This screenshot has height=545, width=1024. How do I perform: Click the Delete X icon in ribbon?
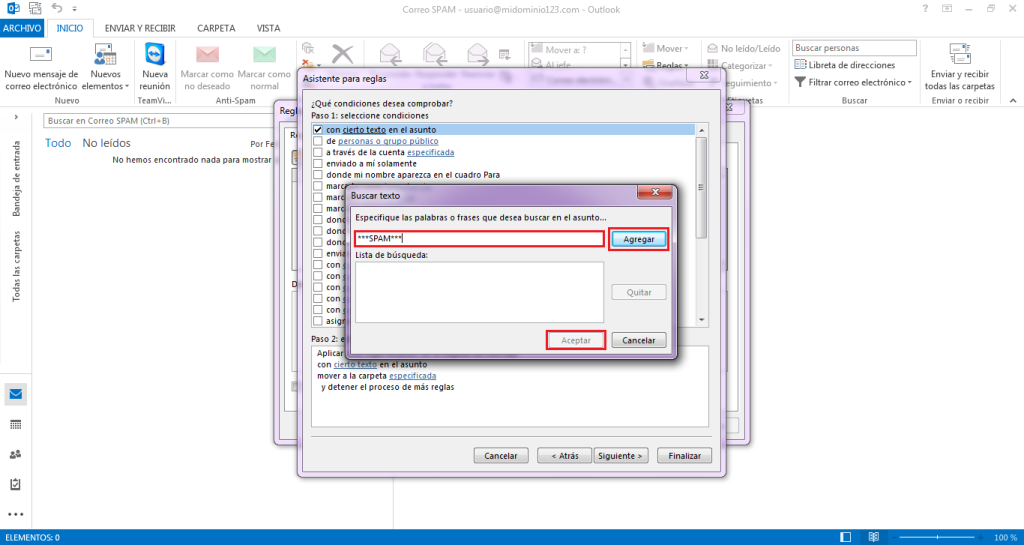coord(342,54)
